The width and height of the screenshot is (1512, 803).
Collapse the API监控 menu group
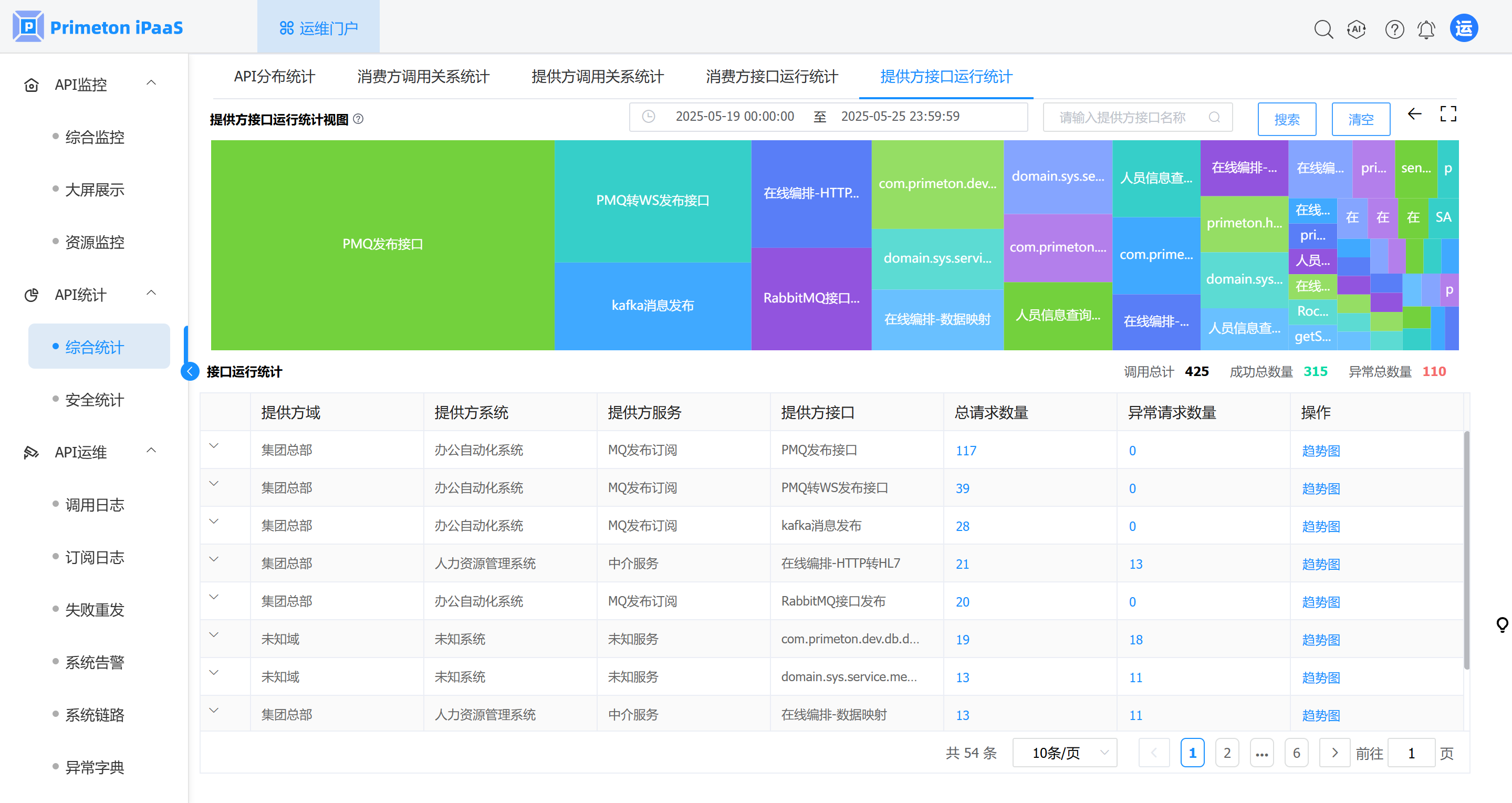pos(151,84)
